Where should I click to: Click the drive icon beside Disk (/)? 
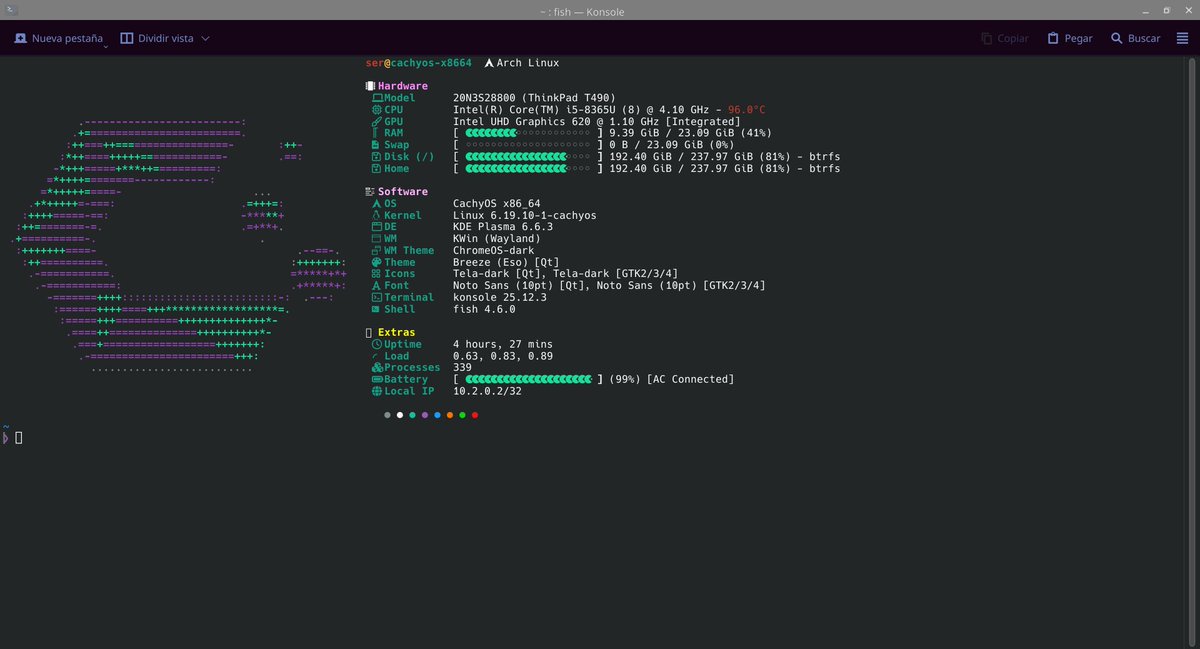tap(376, 157)
